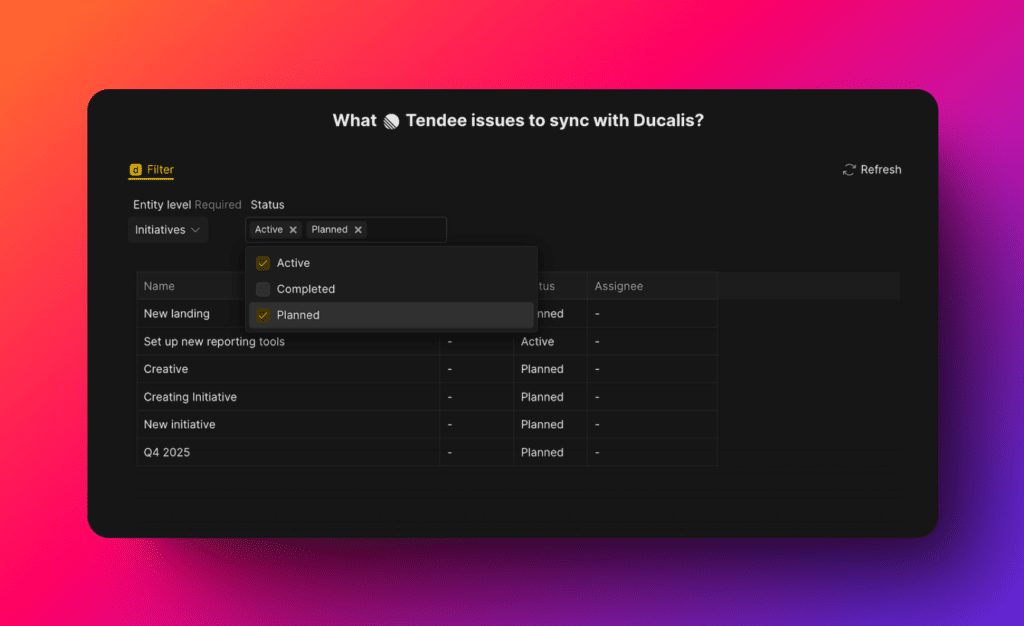Select the New initiative row
This screenshot has height=626, width=1024.
coord(179,424)
